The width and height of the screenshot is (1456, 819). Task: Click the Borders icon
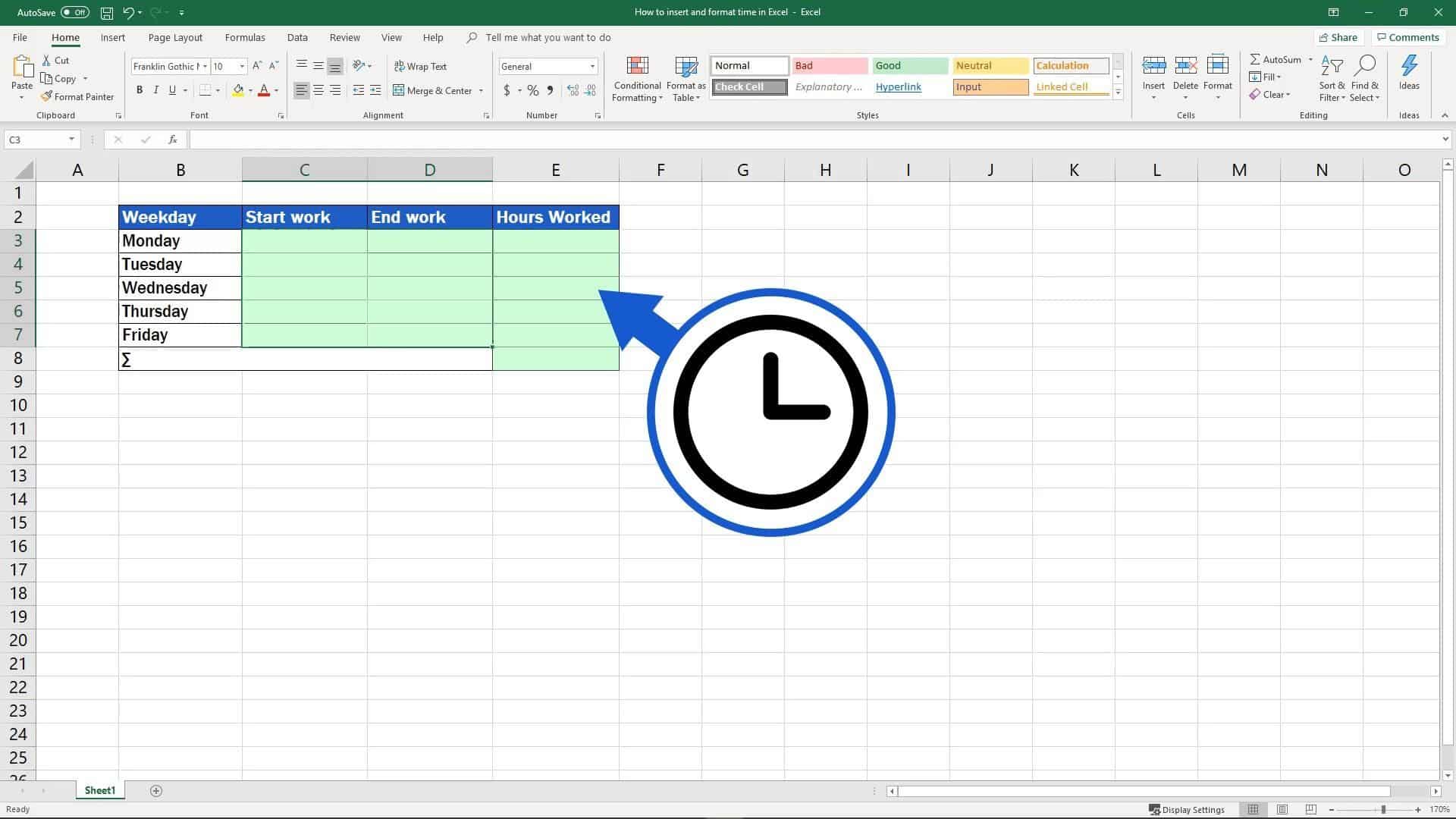point(205,90)
